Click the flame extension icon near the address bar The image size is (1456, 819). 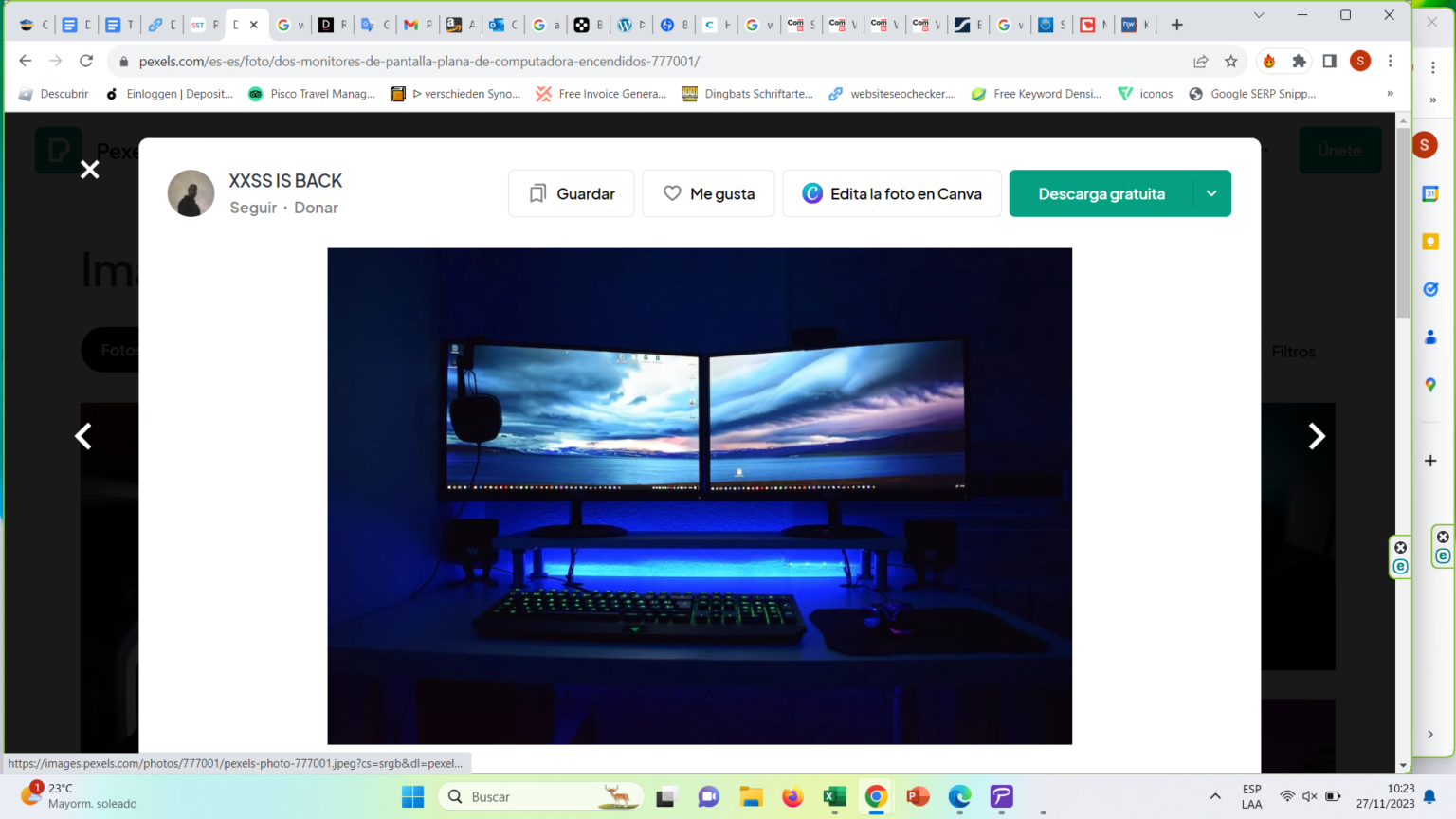click(x=1270, y=60)
